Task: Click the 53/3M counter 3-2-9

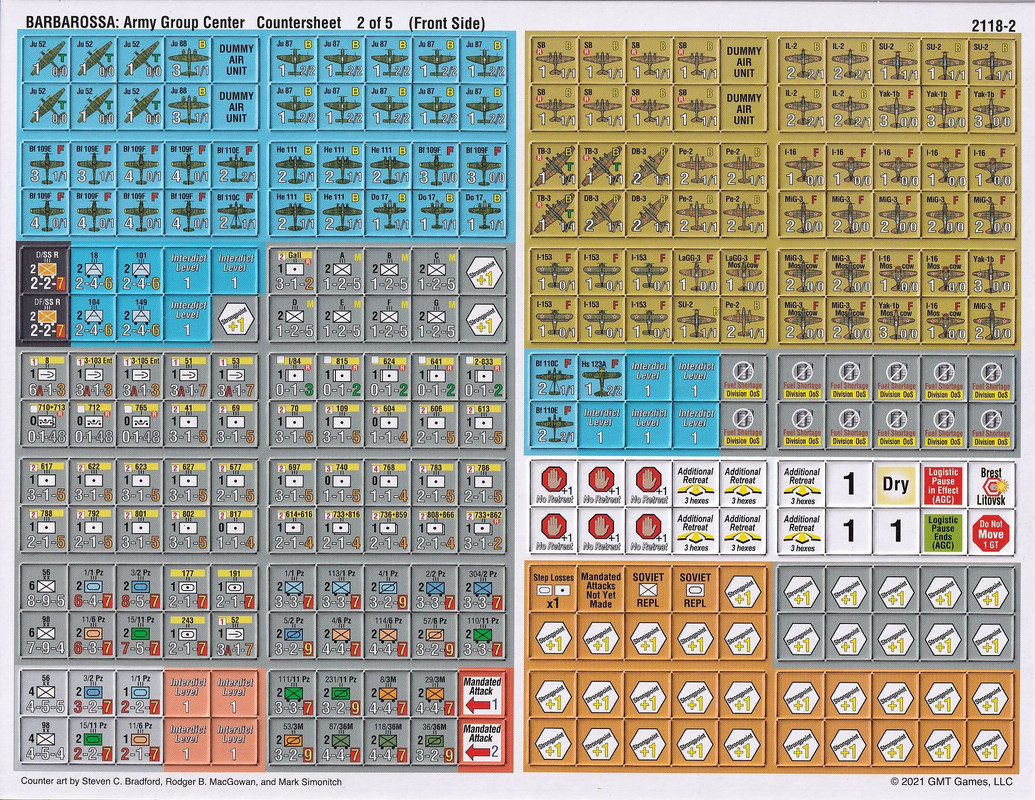Action: 294,741
